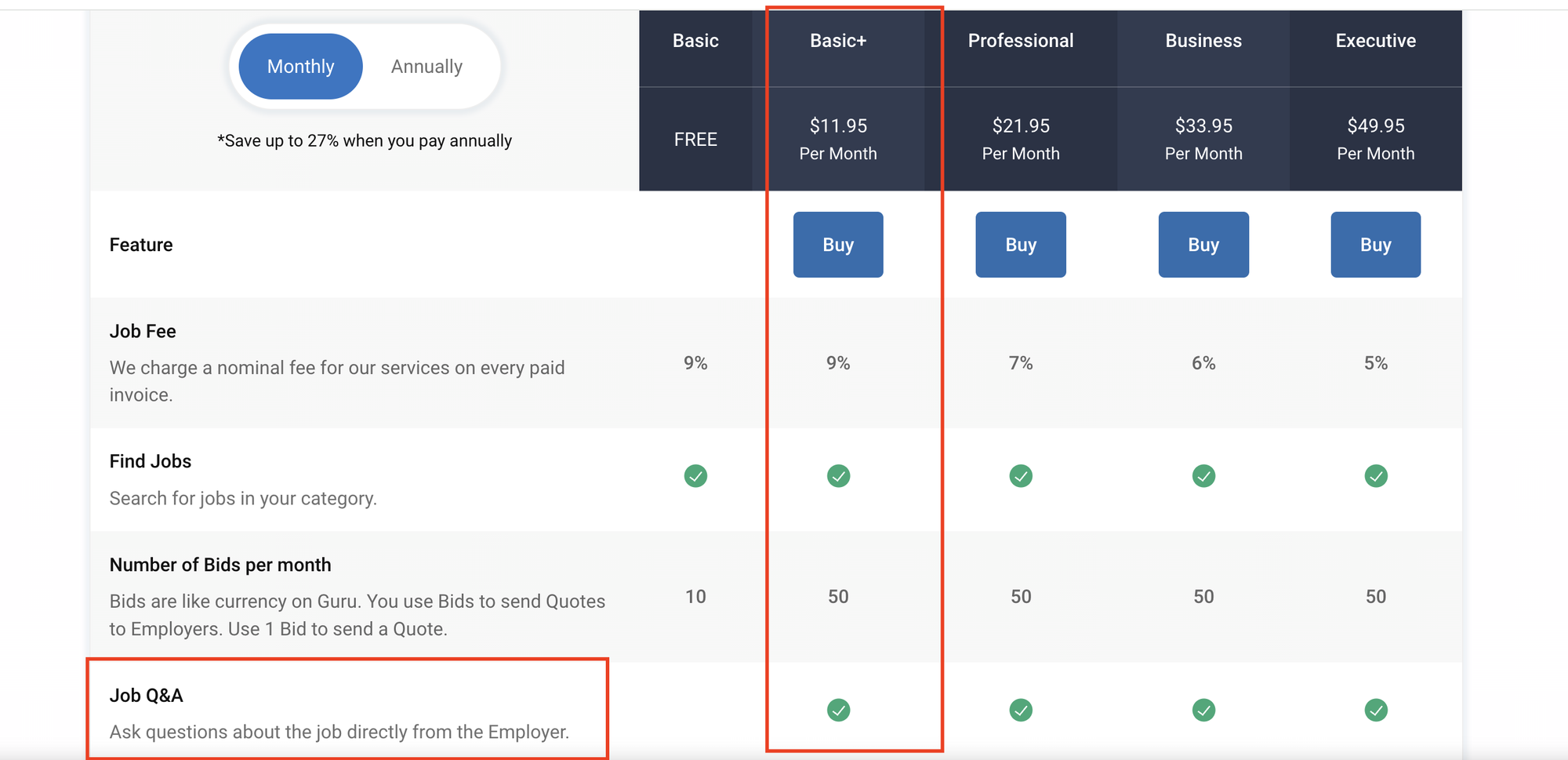Click the 9% Job Fee under Basic

click(695, 363)
